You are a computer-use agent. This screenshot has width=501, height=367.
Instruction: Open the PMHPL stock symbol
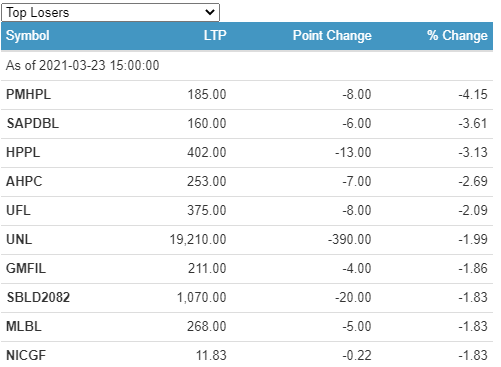[x=29, y=94]
